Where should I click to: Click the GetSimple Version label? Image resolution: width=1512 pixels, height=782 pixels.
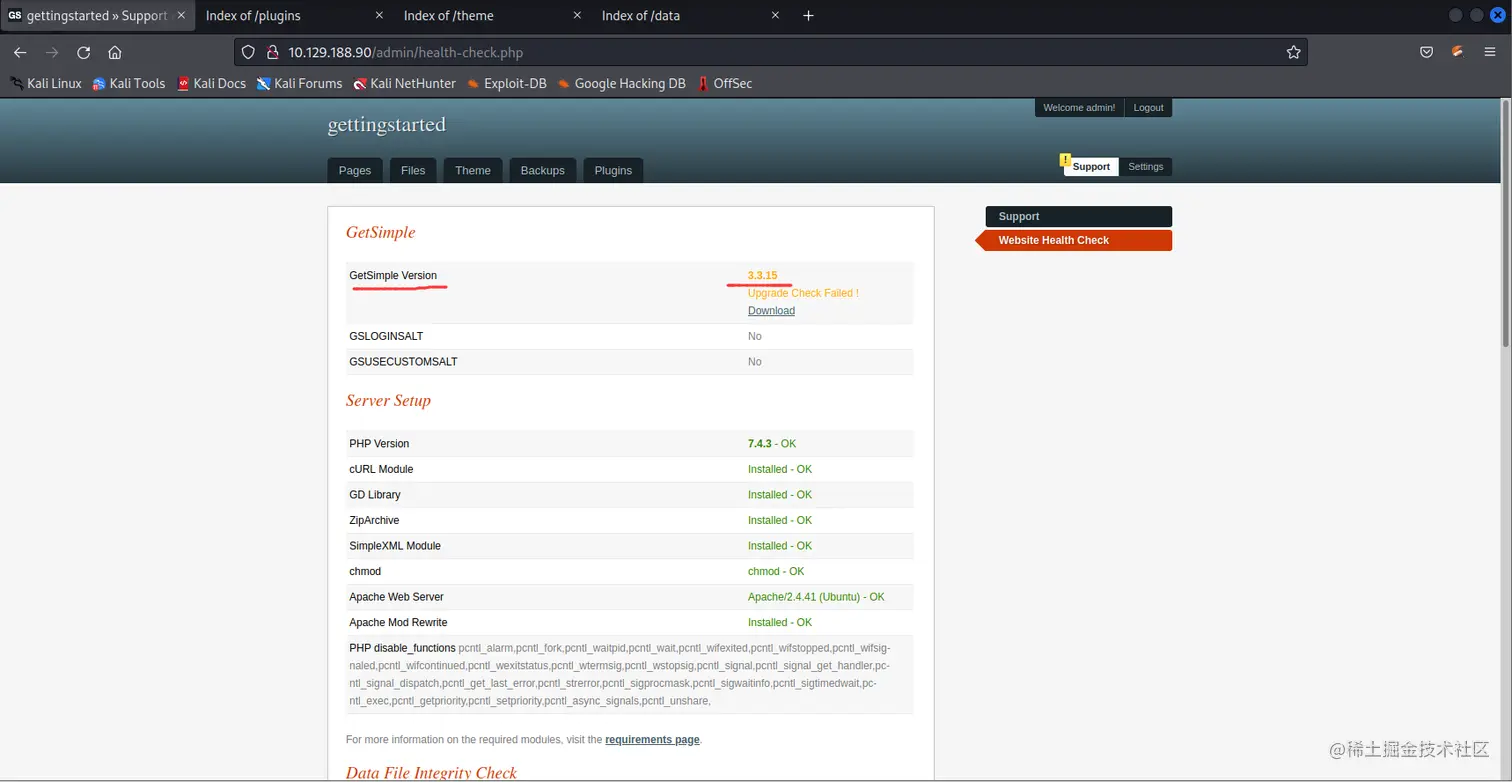point(393,276)
